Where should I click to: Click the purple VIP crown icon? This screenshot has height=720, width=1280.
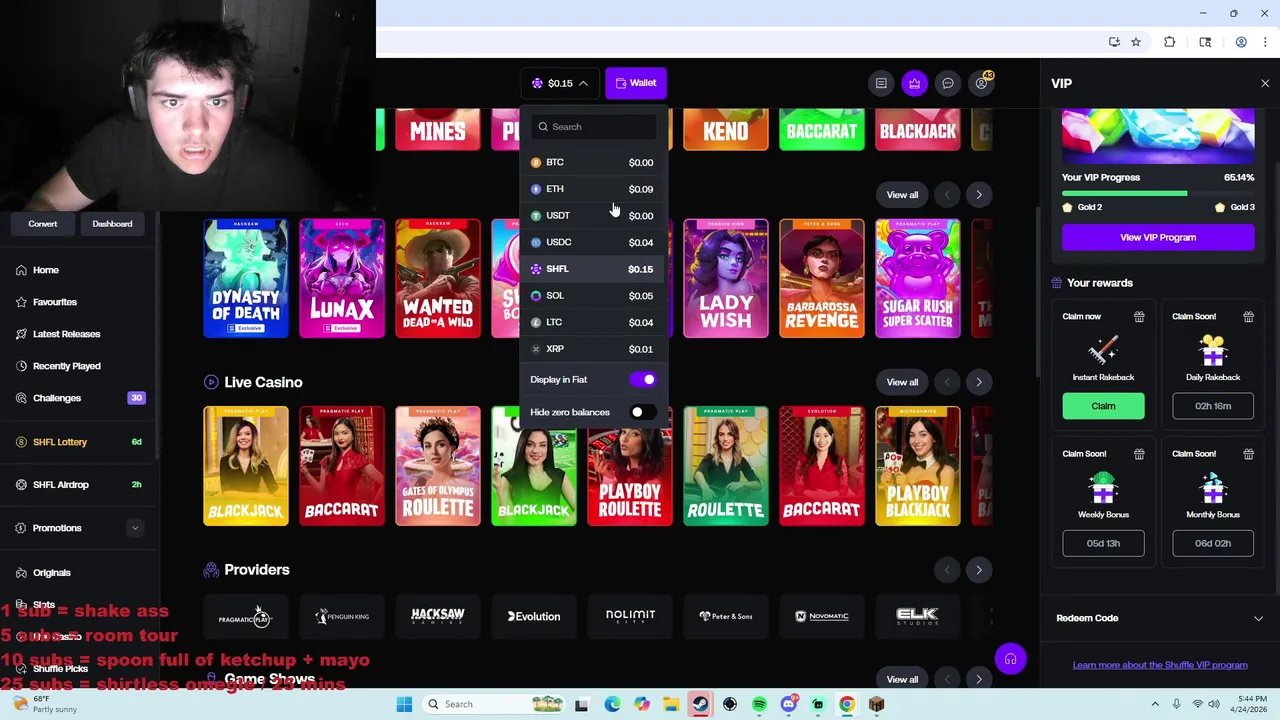914,83
